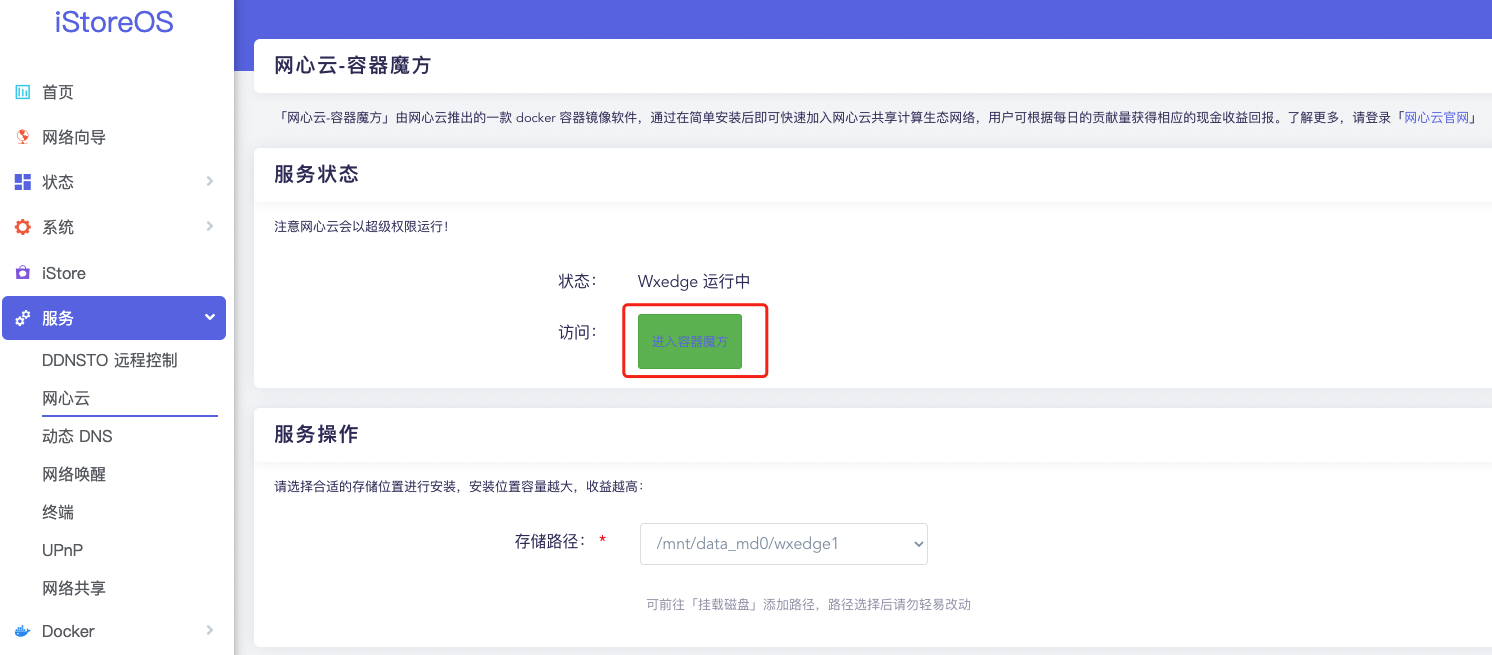Screen dimensions: 1492x655
Task: Expand the 系统 menu chevron
Action: coord(210,226)
